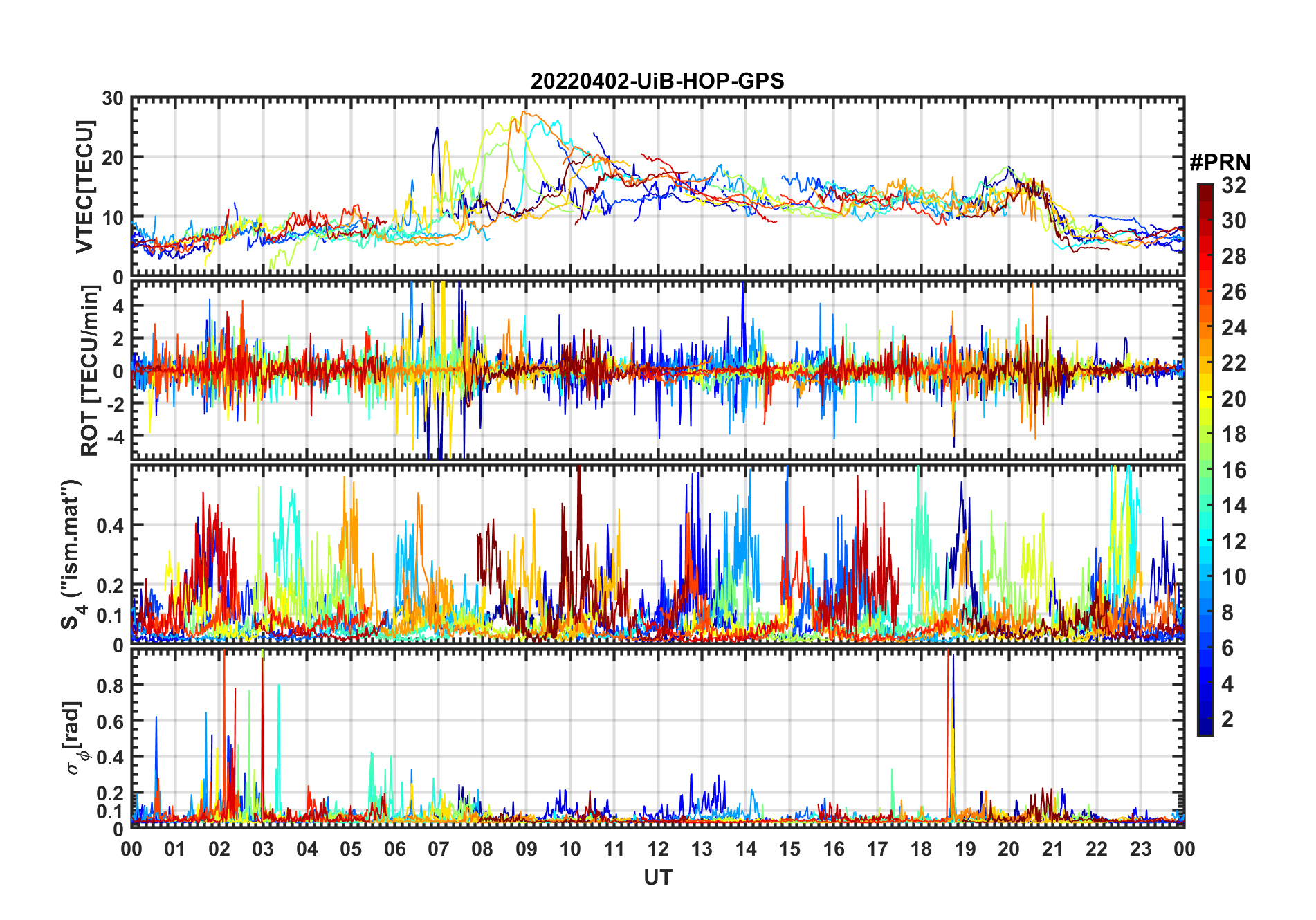Click the colorbar tick label 2
The width and height of the screenshot is (1316, 920).
pyautogui.click(x=1227, y=719)
